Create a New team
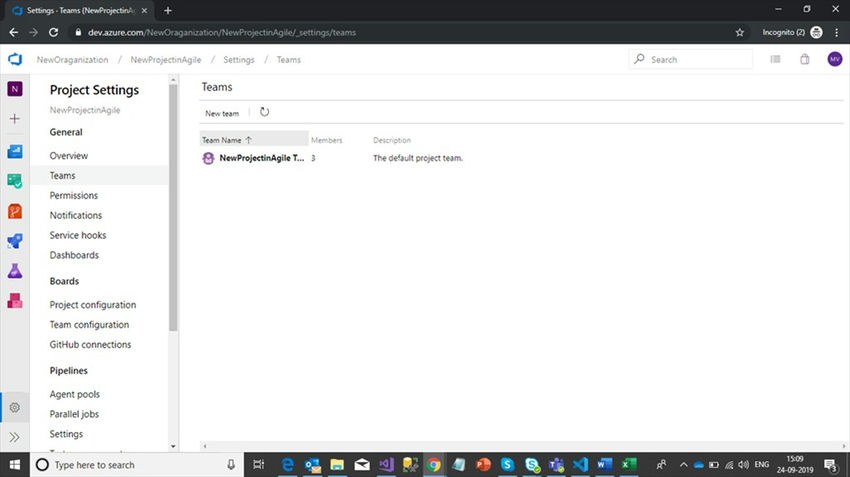This screenshot has height=477, width=850. (x=222, y=113)
